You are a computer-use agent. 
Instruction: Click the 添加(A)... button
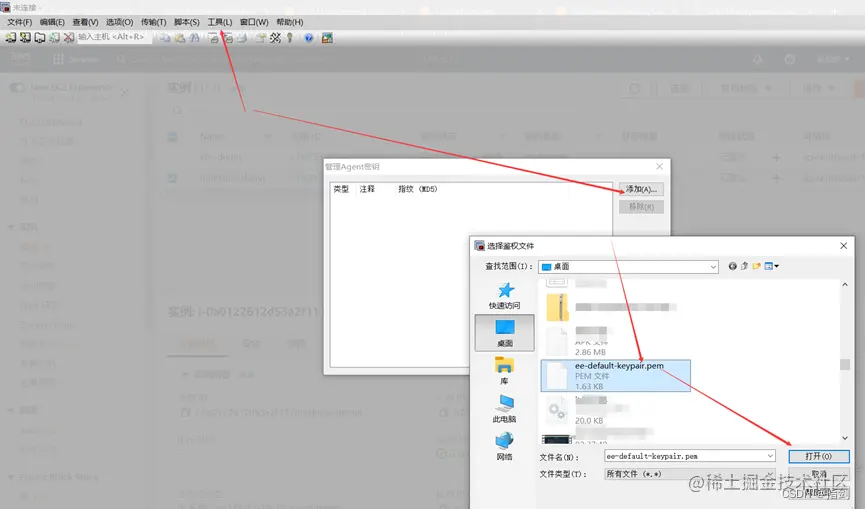click(x=641, y=189)
